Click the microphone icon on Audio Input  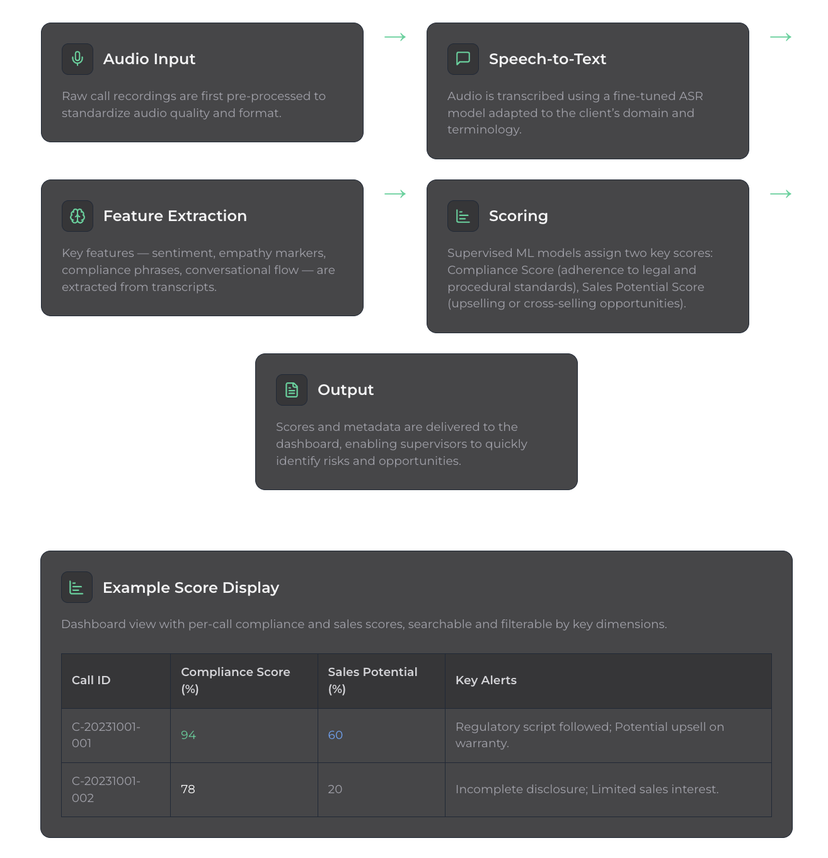(77, 59)
